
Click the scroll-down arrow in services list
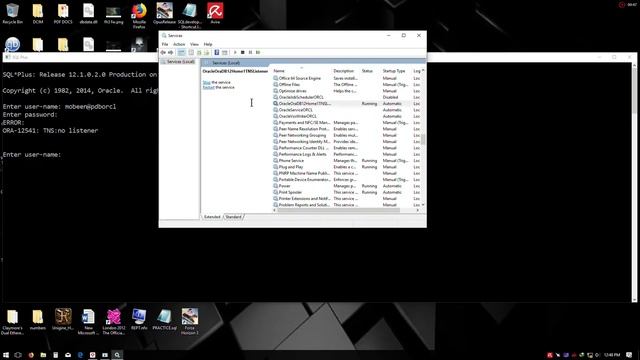[423, 204]
